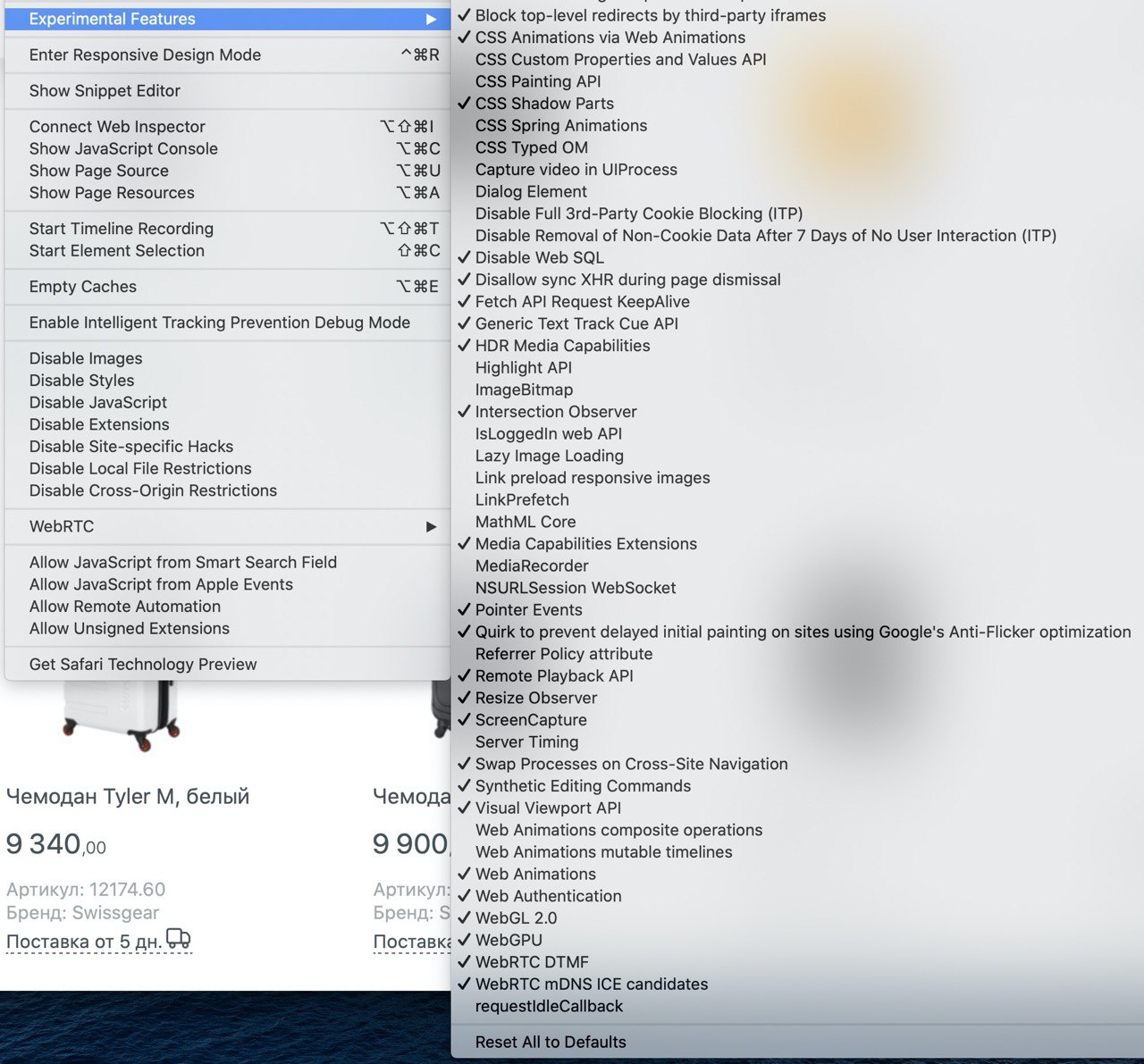This screenshot has width=1144, height=1064.
Task: Toggle Allow JavaScript from Apple Events
Action: (227, 584)
